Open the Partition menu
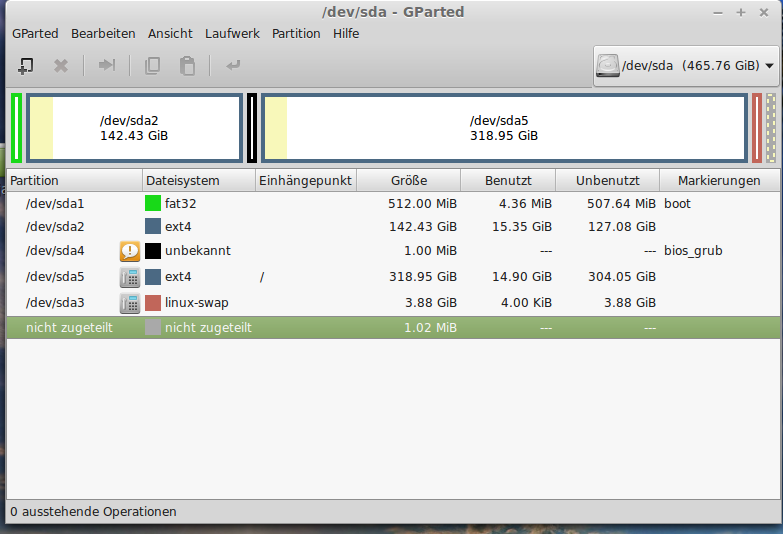 (296, 33)
